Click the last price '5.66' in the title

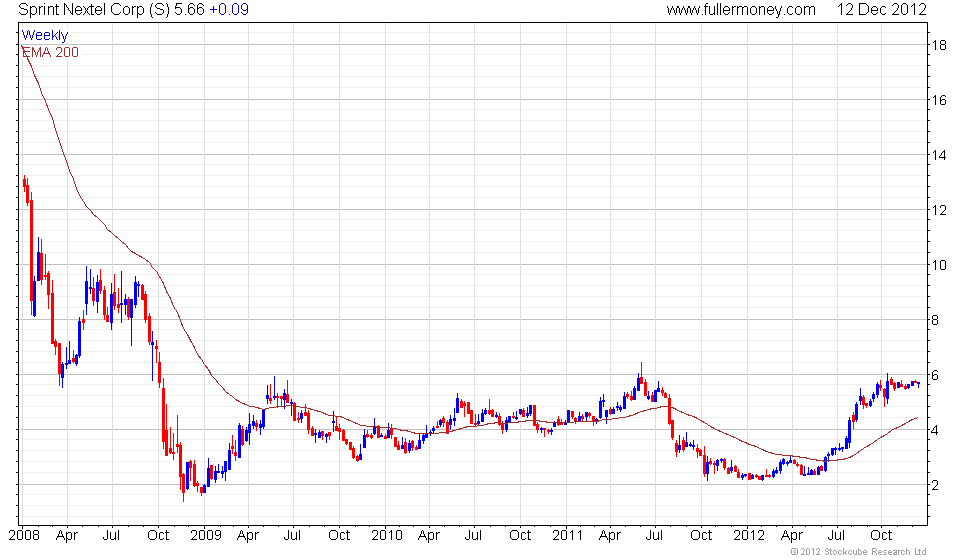pyautogui.click(x=189, y=10)
